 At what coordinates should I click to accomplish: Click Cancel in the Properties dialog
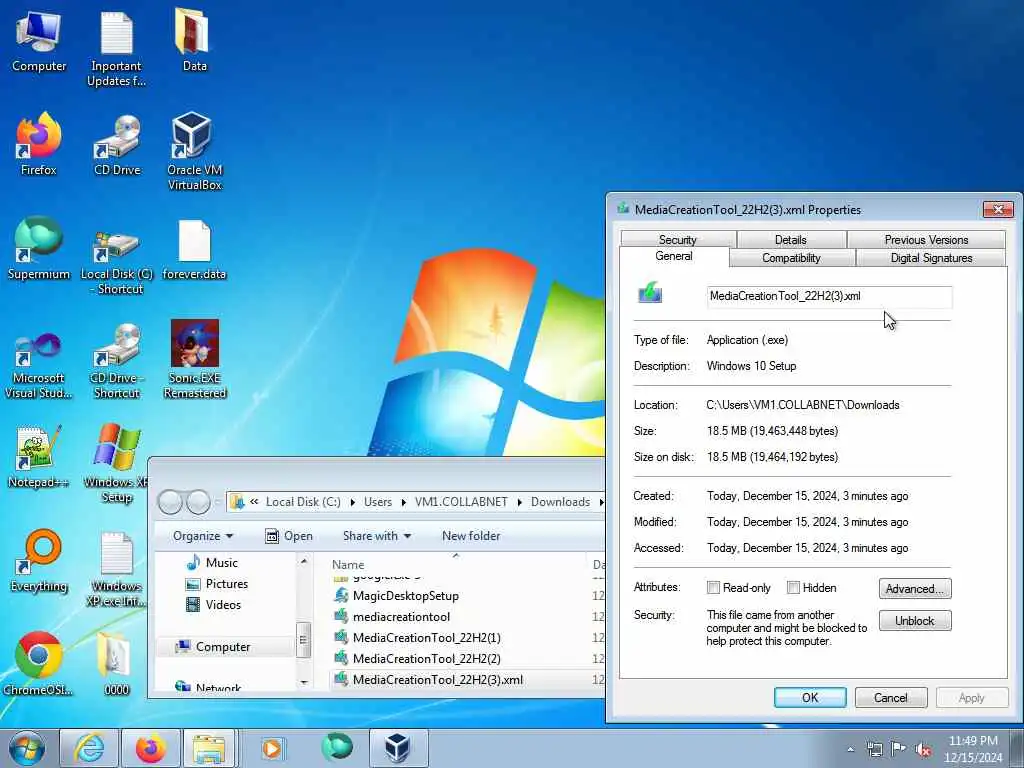(x=891, y=697)
